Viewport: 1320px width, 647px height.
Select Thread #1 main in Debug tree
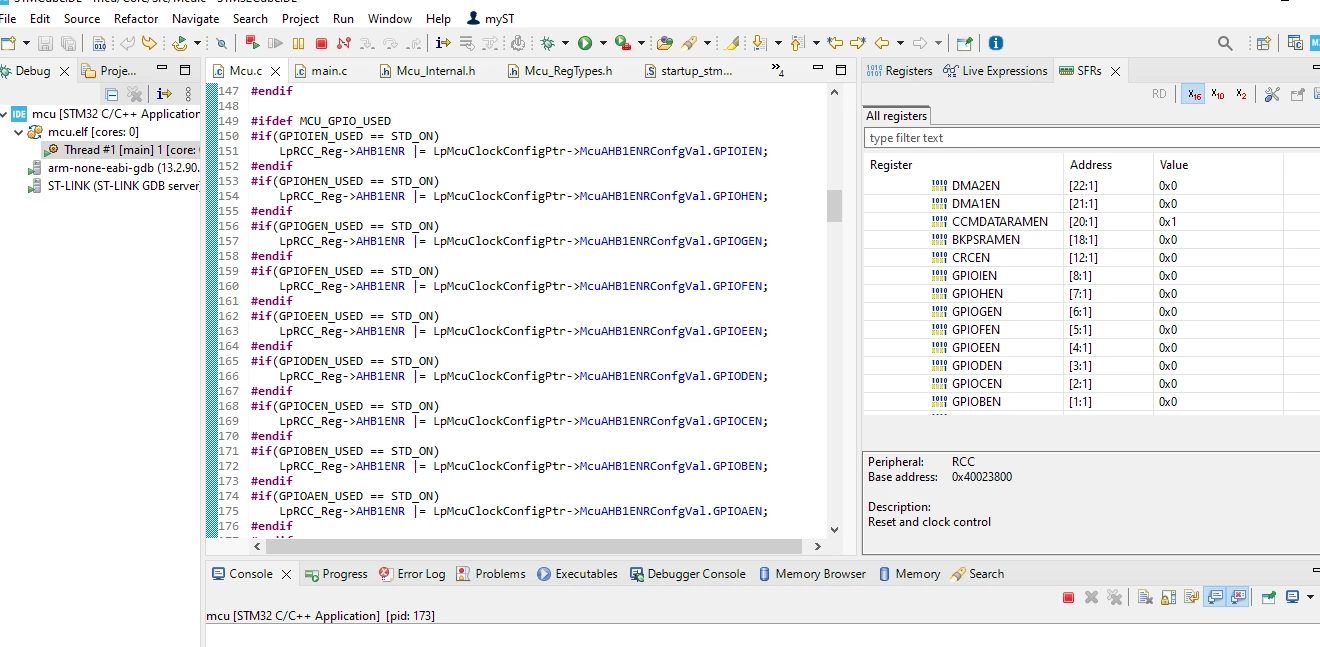point(122,150)
